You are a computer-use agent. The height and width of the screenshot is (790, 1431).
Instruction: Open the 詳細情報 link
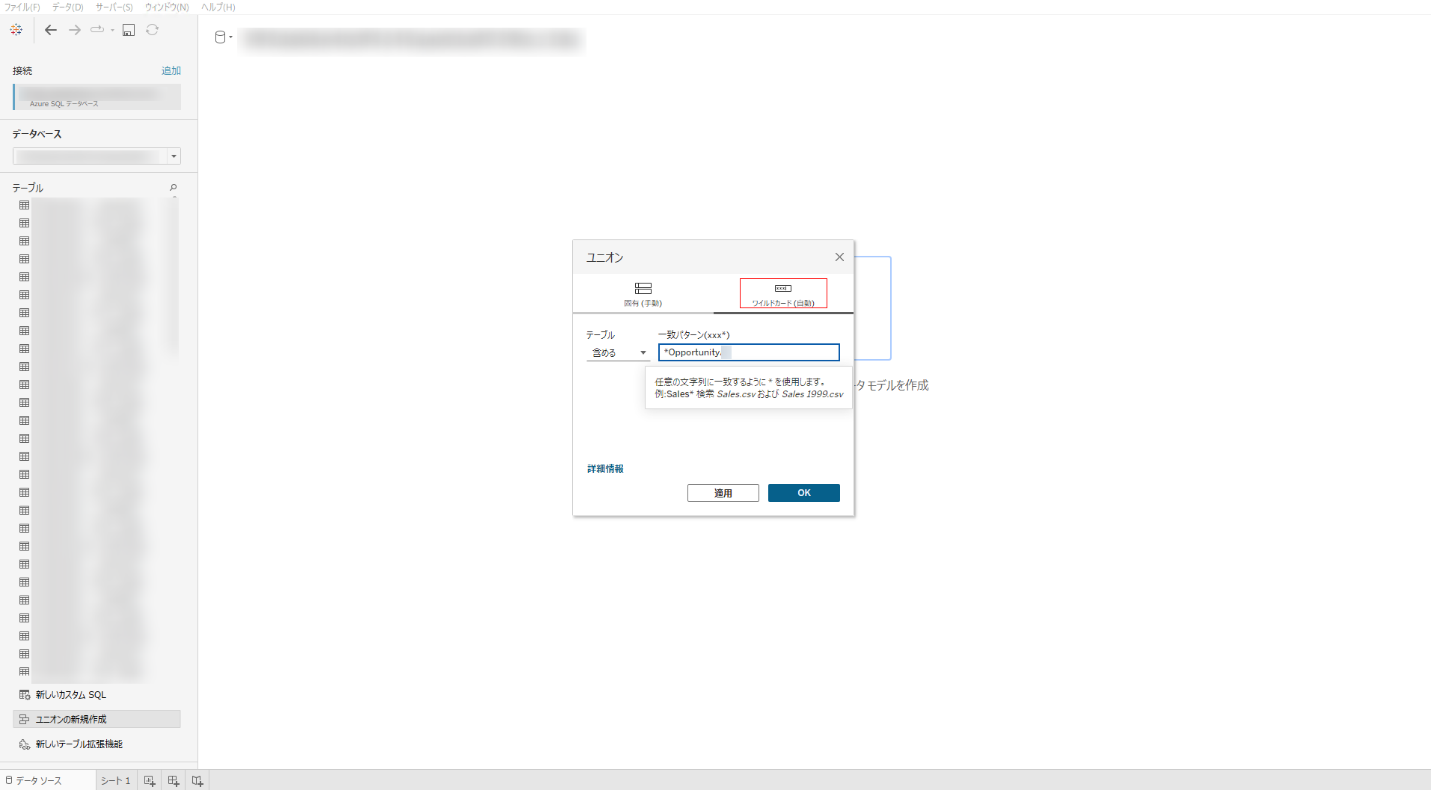(605, 469)
